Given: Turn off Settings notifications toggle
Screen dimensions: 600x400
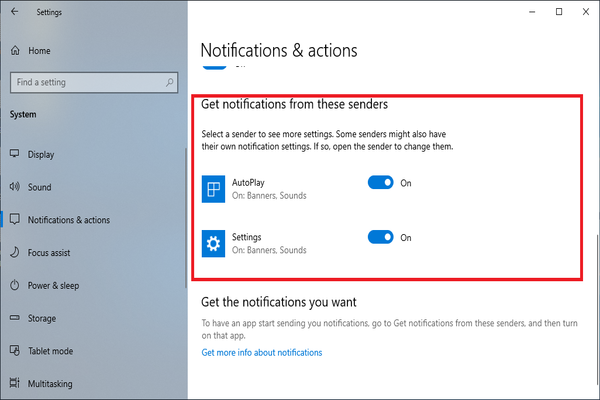Looking at the screenshot, I should click(380, 237).
